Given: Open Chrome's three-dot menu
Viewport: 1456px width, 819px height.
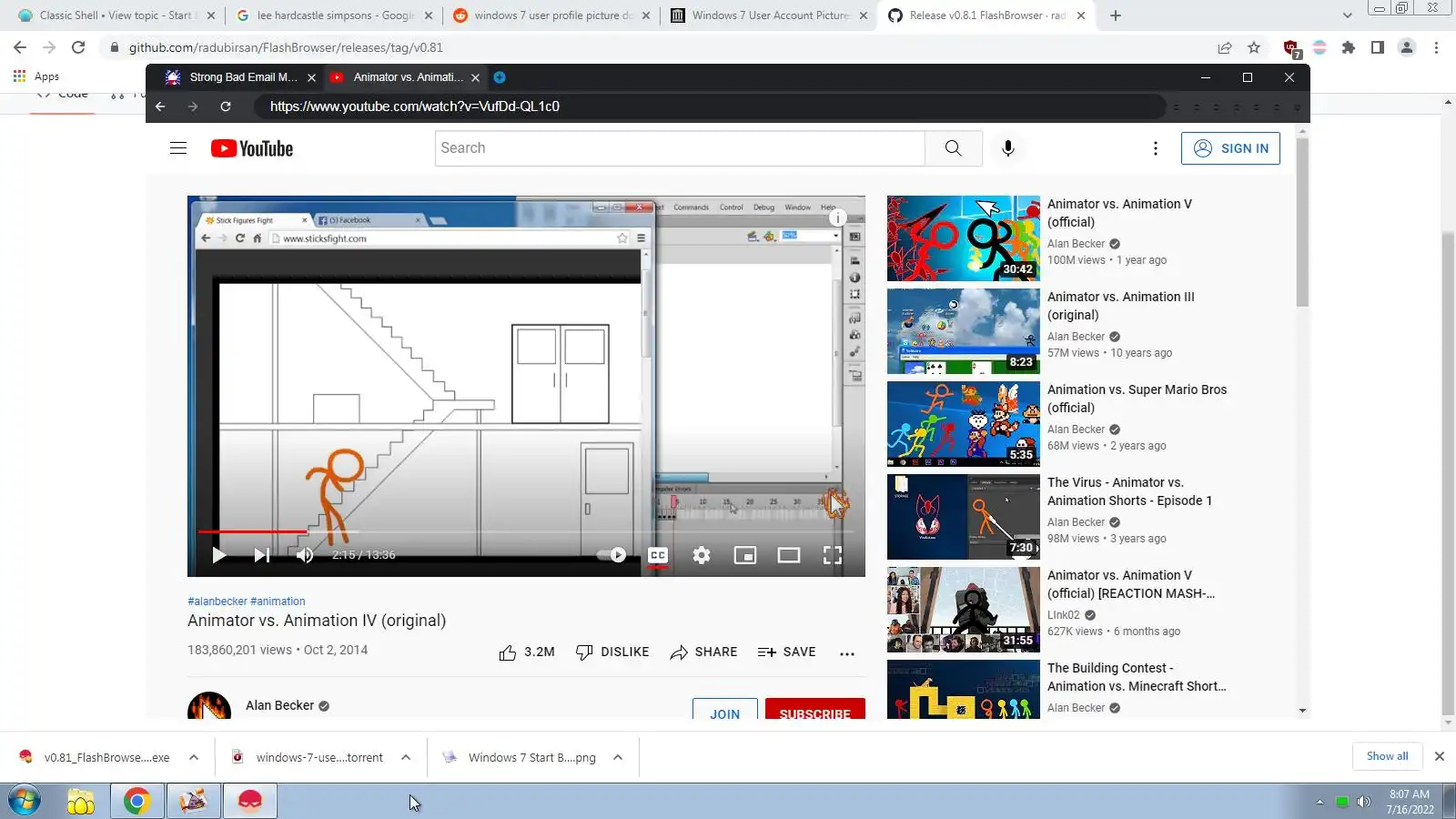Looking at the screenshot, I should [x=1436, y=47].
